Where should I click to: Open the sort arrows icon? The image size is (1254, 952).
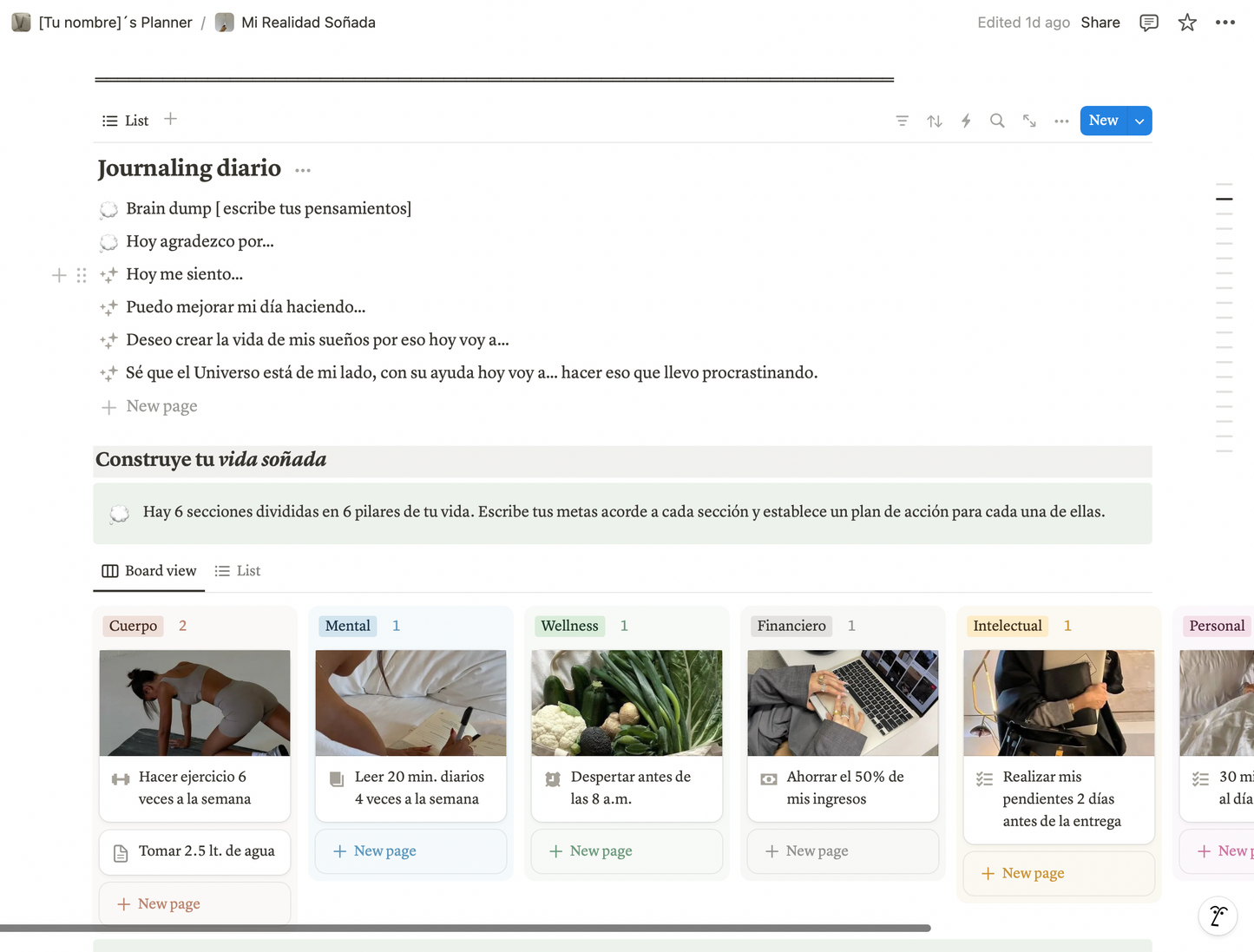coord(934,121)
